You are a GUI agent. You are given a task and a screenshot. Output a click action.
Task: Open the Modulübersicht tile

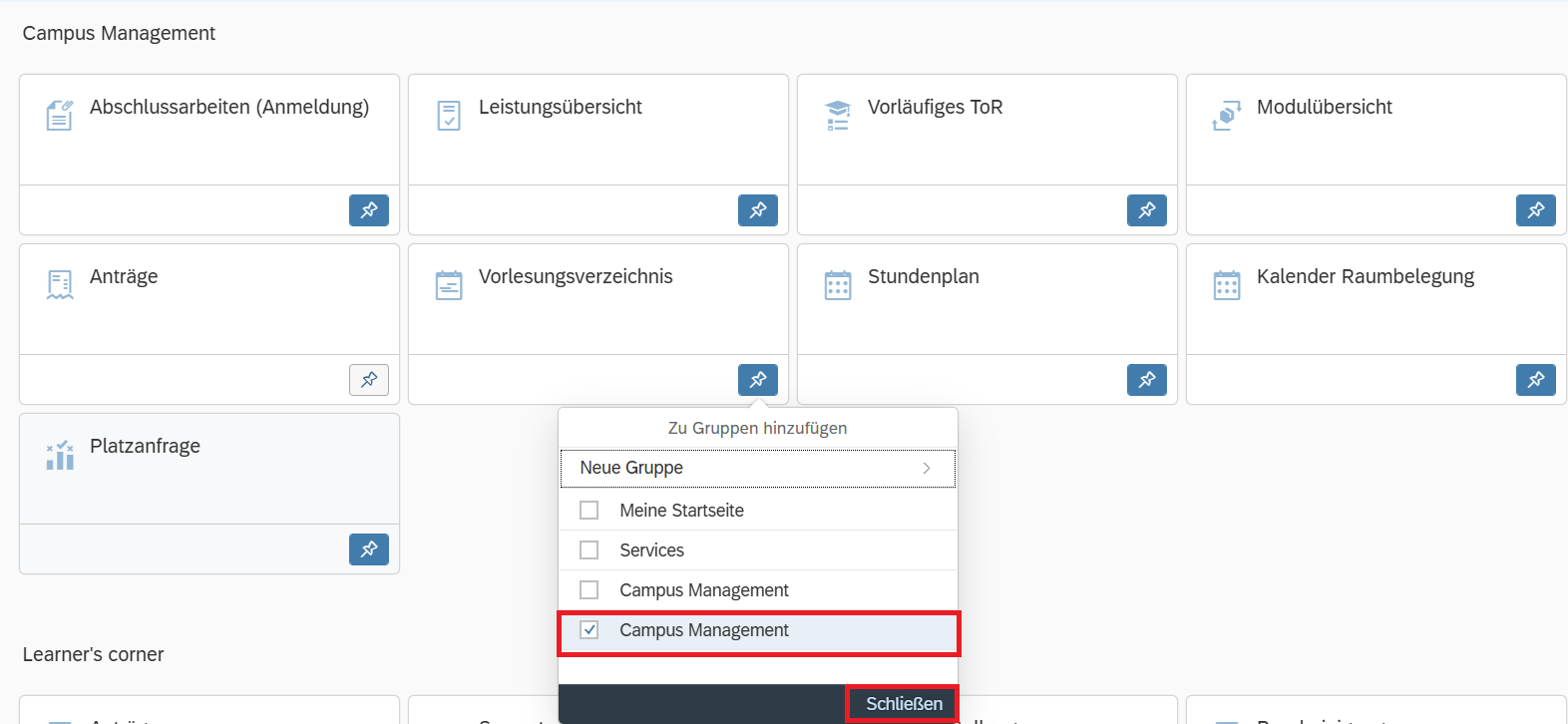[1375, 130]
